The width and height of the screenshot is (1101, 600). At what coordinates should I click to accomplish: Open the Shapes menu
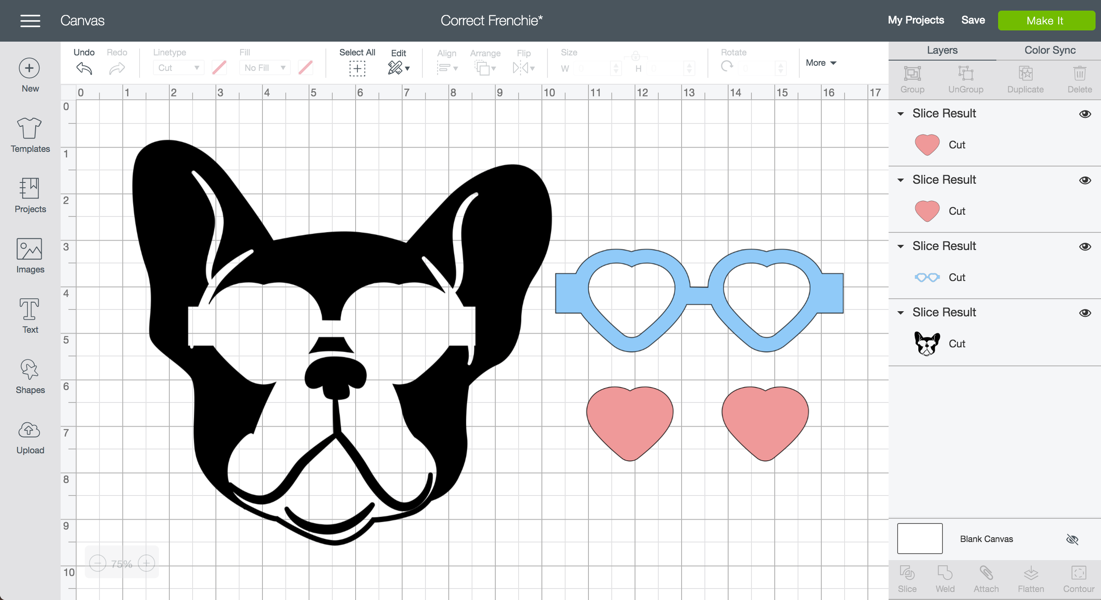click(x=30, y=376)
